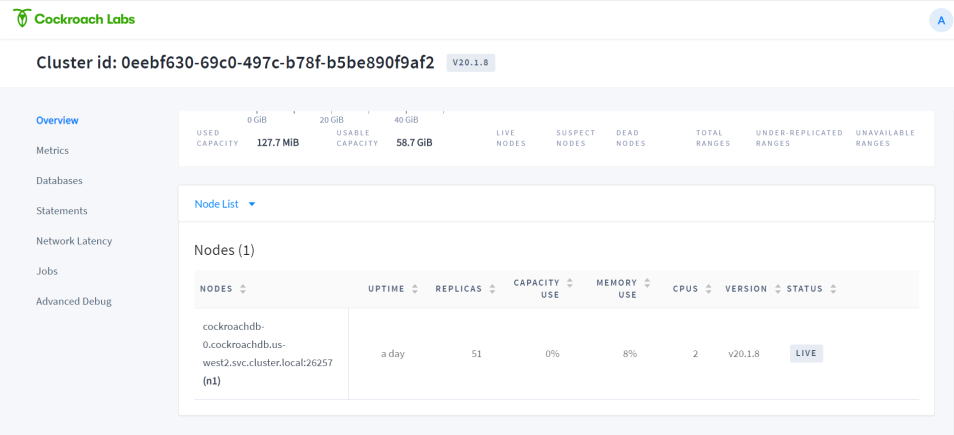The height and width of the screenshot is (435, 954).
Task: Click the USABLE CAPACITY label
Action: point(357,138)
